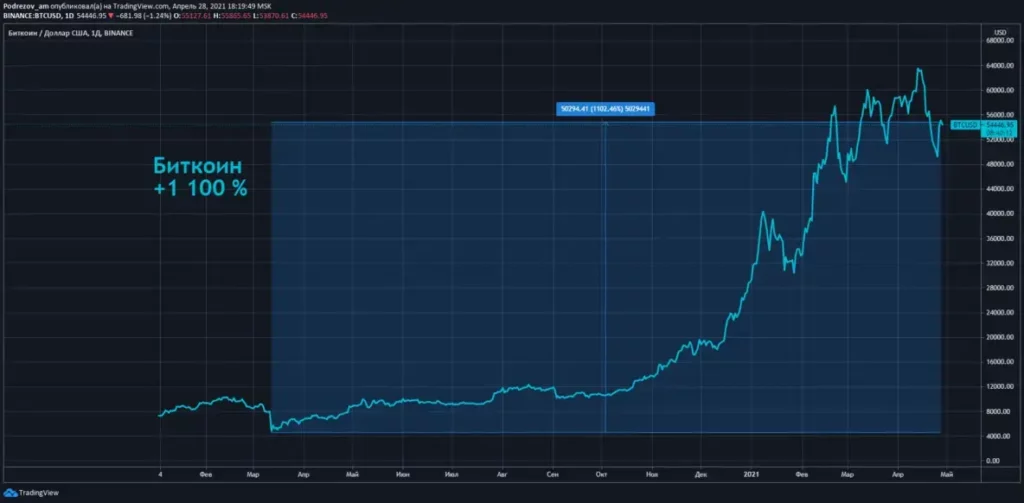Click the 48000.00 price axis label

point(1002,165)
